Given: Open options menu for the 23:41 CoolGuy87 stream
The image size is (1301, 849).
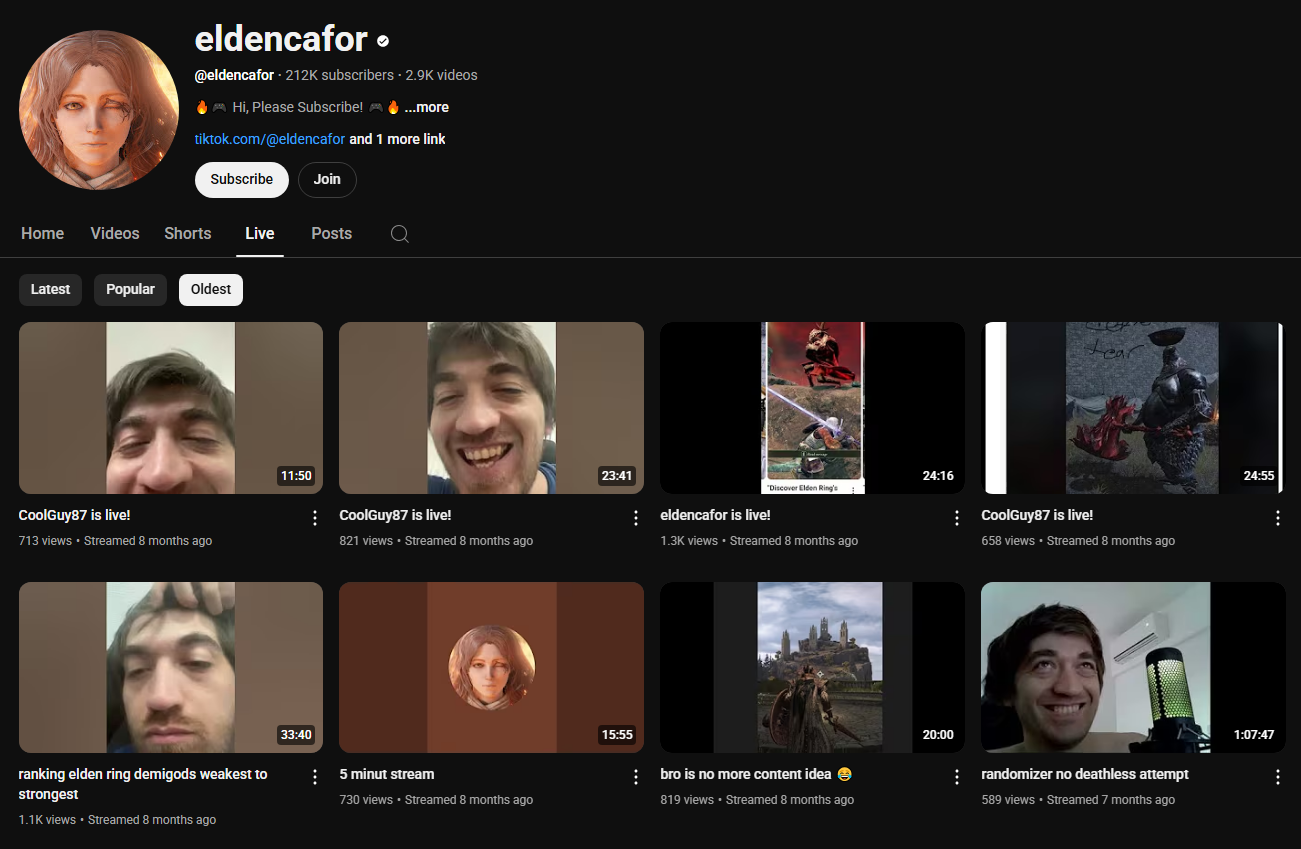Looking at the screenshot, I should click(x=636, y=518).
